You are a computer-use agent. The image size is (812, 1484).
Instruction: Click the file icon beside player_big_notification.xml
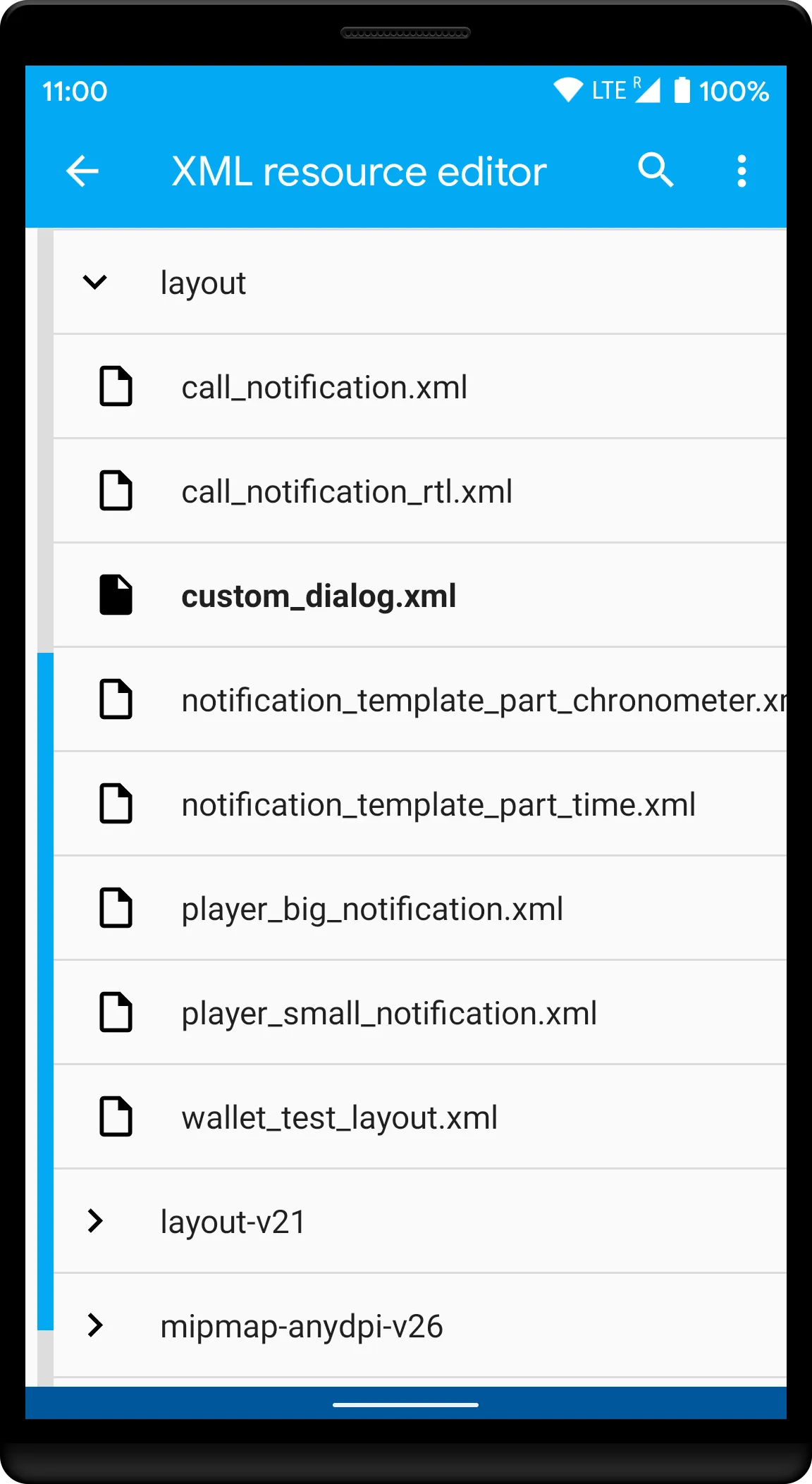[116, 908]
